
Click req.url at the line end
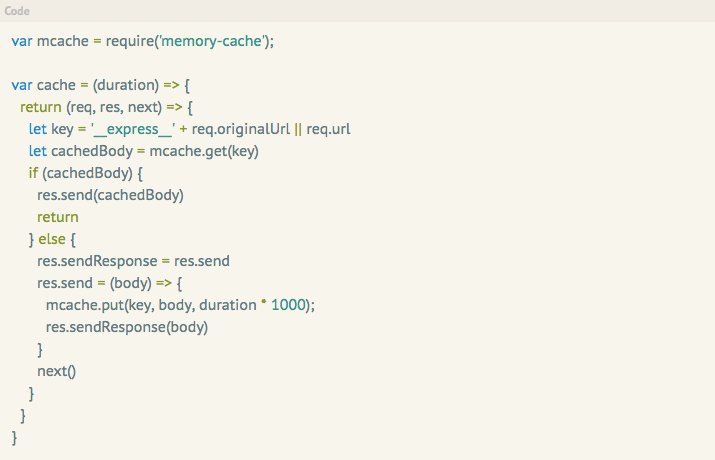pyautogui.click(x=328, y=129)
